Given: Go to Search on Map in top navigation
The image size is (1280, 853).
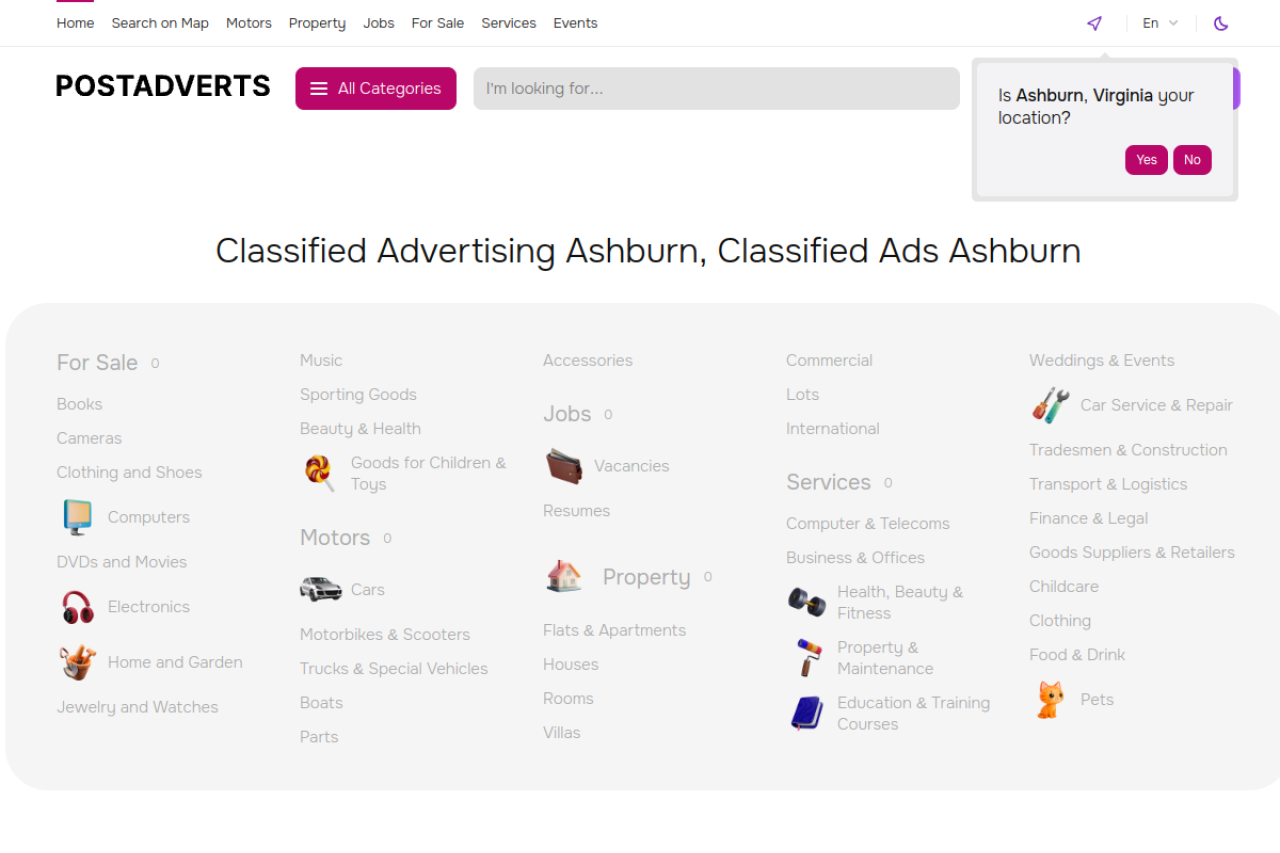Looking at the screenshot, I should coord(160,23).
